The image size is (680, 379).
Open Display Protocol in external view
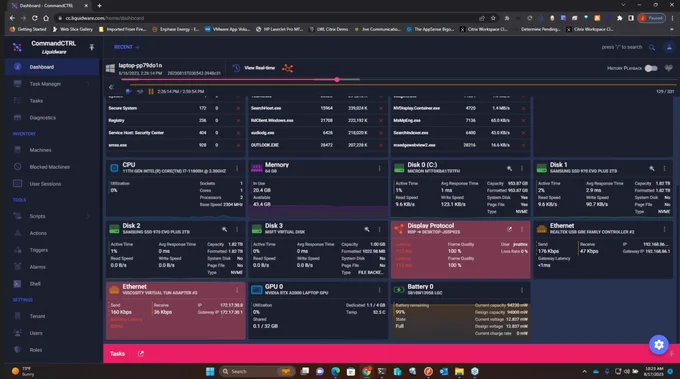(x=509, y=229)
